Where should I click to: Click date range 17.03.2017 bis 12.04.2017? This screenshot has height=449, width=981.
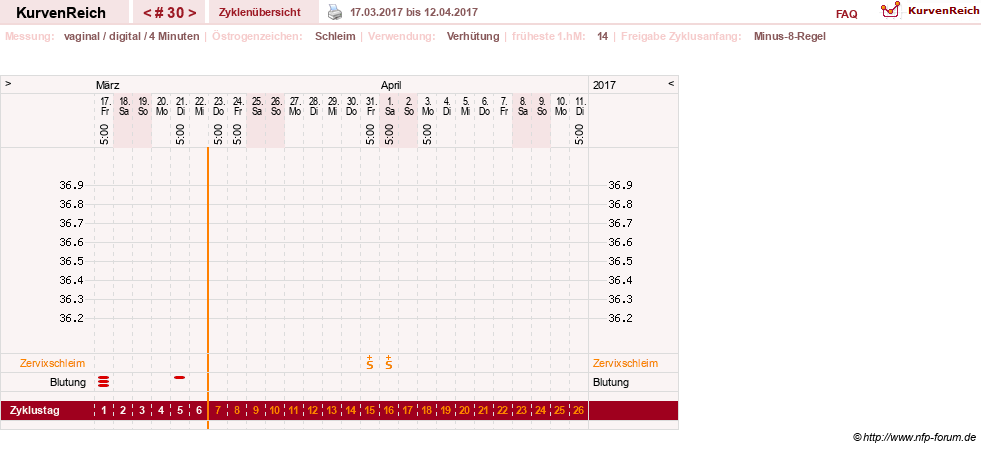tap(414, 12)
